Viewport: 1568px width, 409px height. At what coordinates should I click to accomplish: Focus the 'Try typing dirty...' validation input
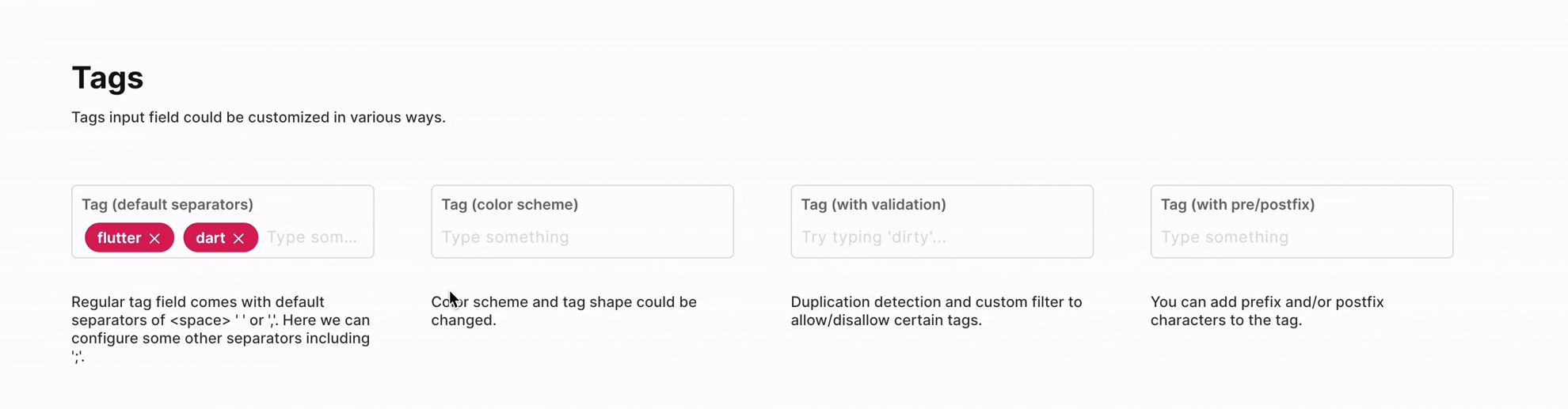coord(873,237)
